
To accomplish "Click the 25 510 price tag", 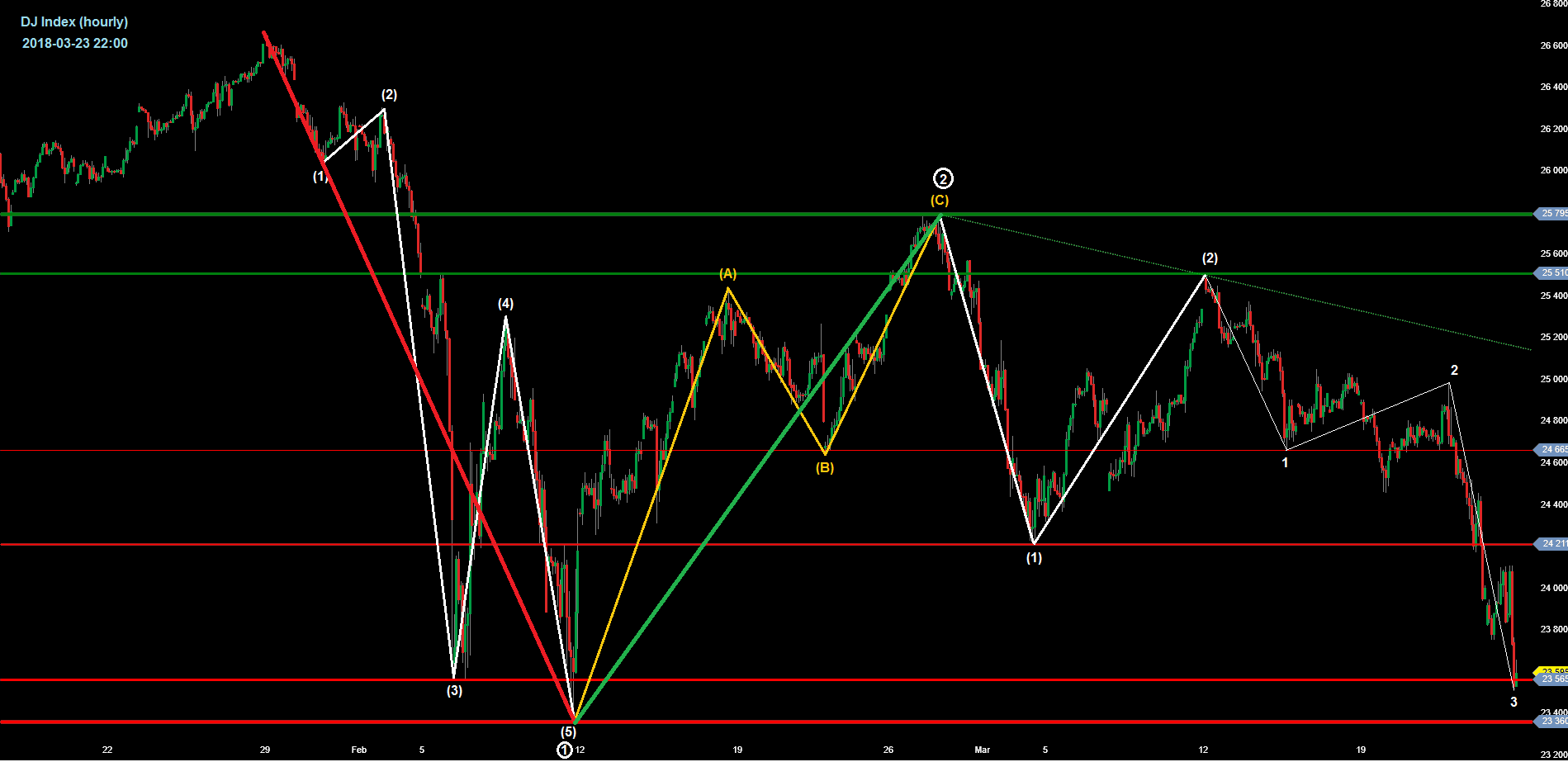I will [x=1552, y=273].
